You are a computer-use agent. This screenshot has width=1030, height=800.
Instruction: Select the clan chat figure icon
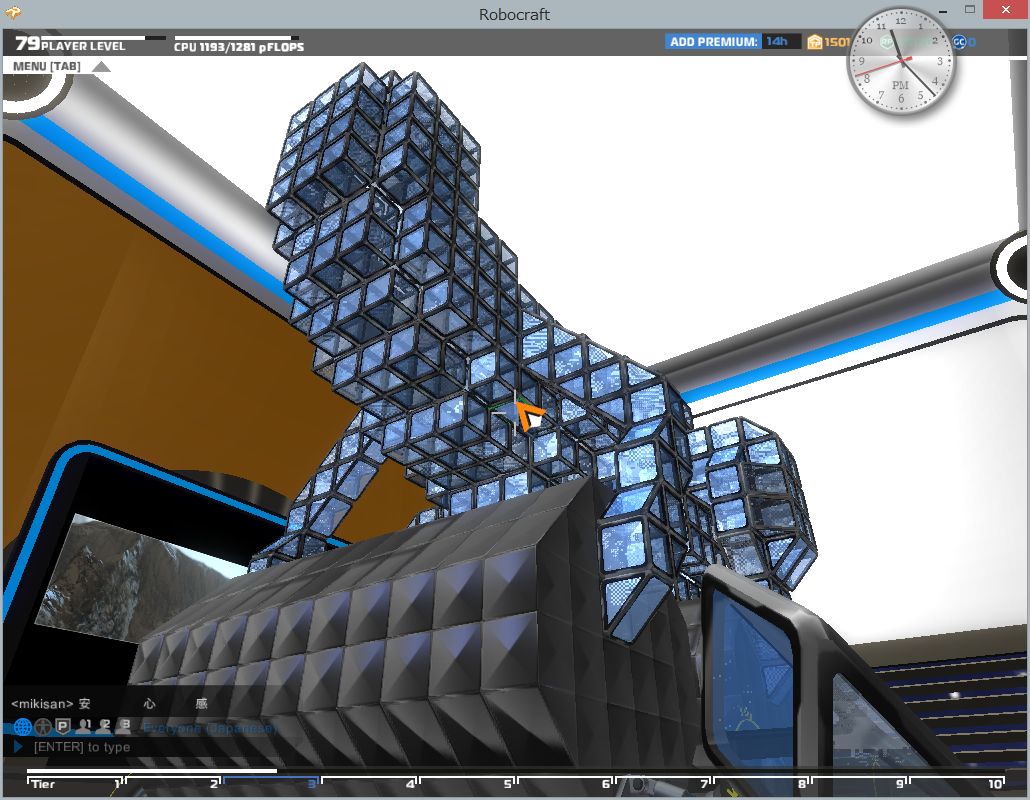(43, 727)
